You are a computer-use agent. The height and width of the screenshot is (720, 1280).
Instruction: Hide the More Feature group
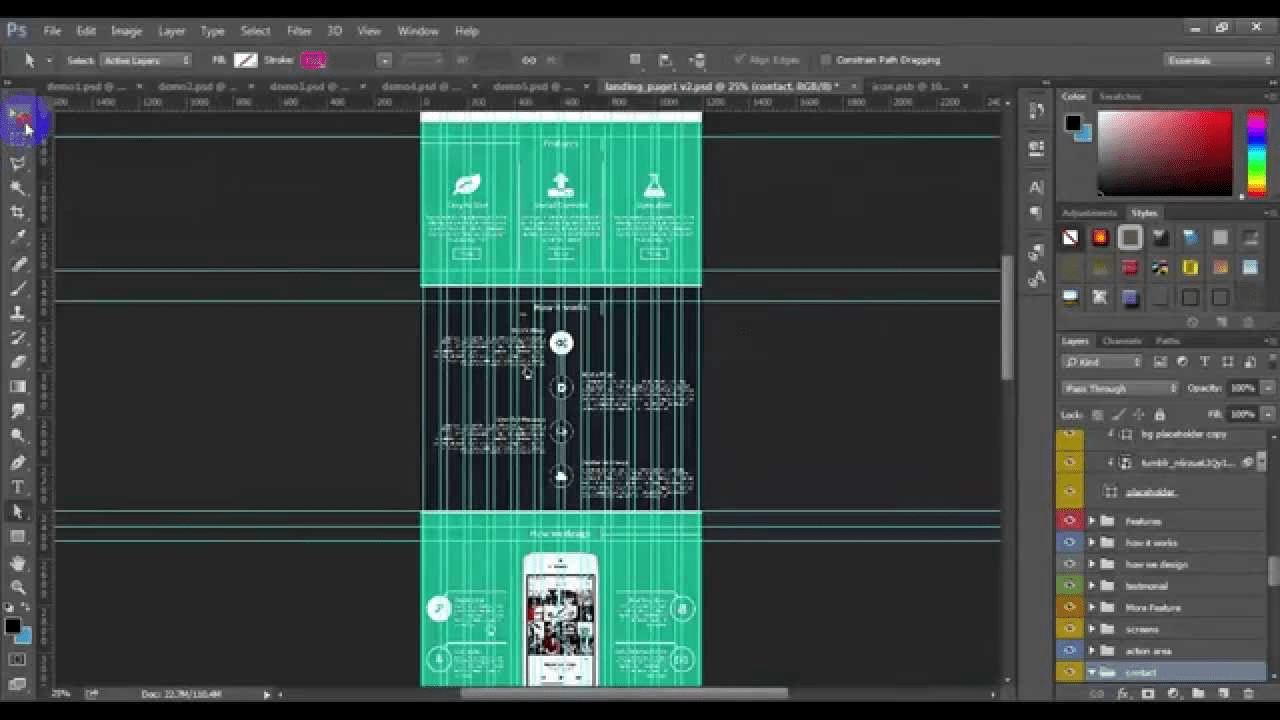[1070, 607]
